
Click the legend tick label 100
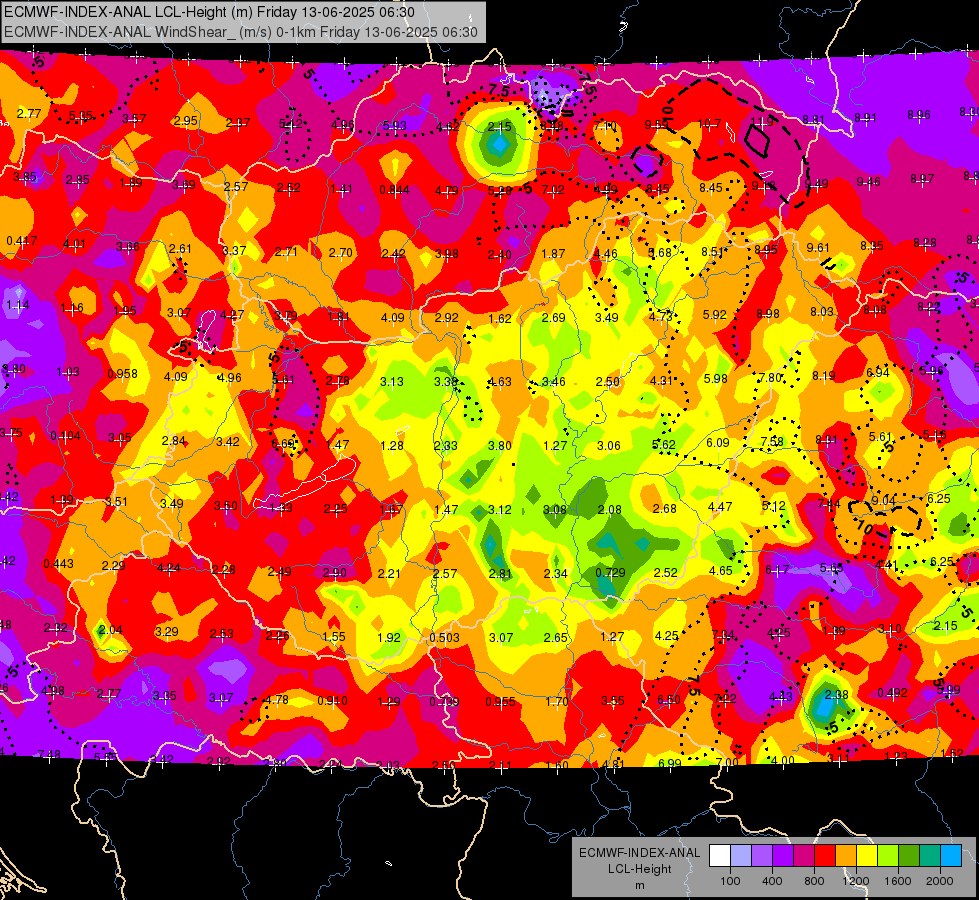click(x=730, y=881)
